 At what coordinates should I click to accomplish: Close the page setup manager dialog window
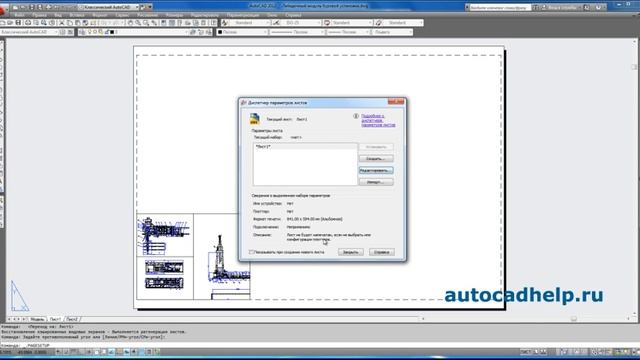[396, 102]
